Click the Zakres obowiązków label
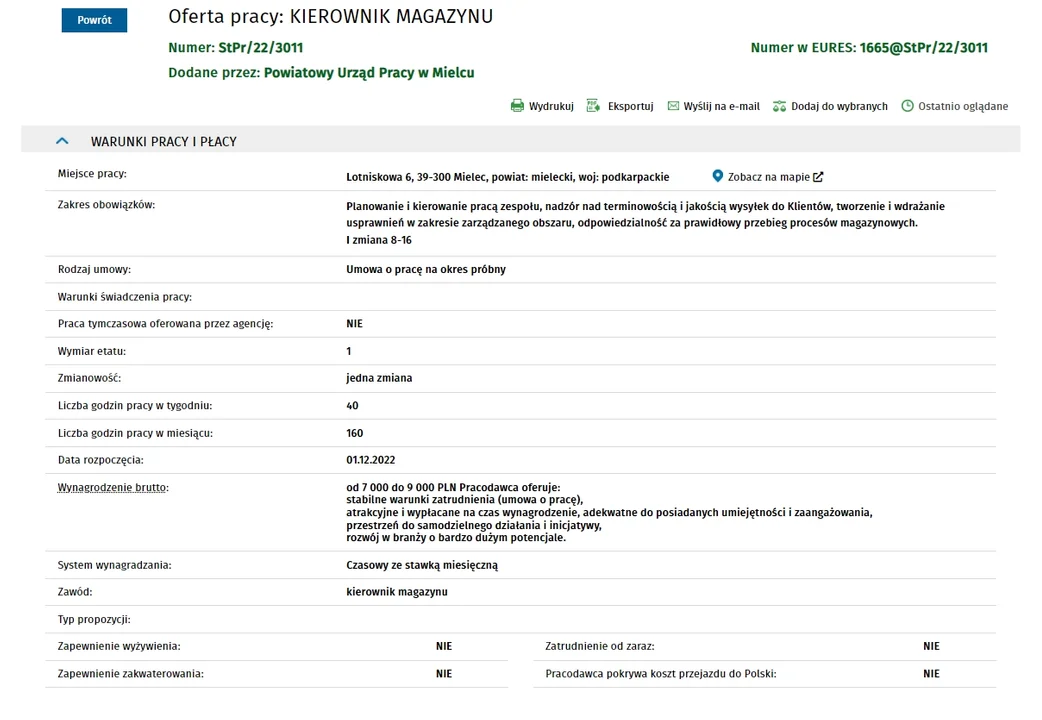Image resolution: width=1042 pixels, height=720 pixels. click(x=106, y=205)
